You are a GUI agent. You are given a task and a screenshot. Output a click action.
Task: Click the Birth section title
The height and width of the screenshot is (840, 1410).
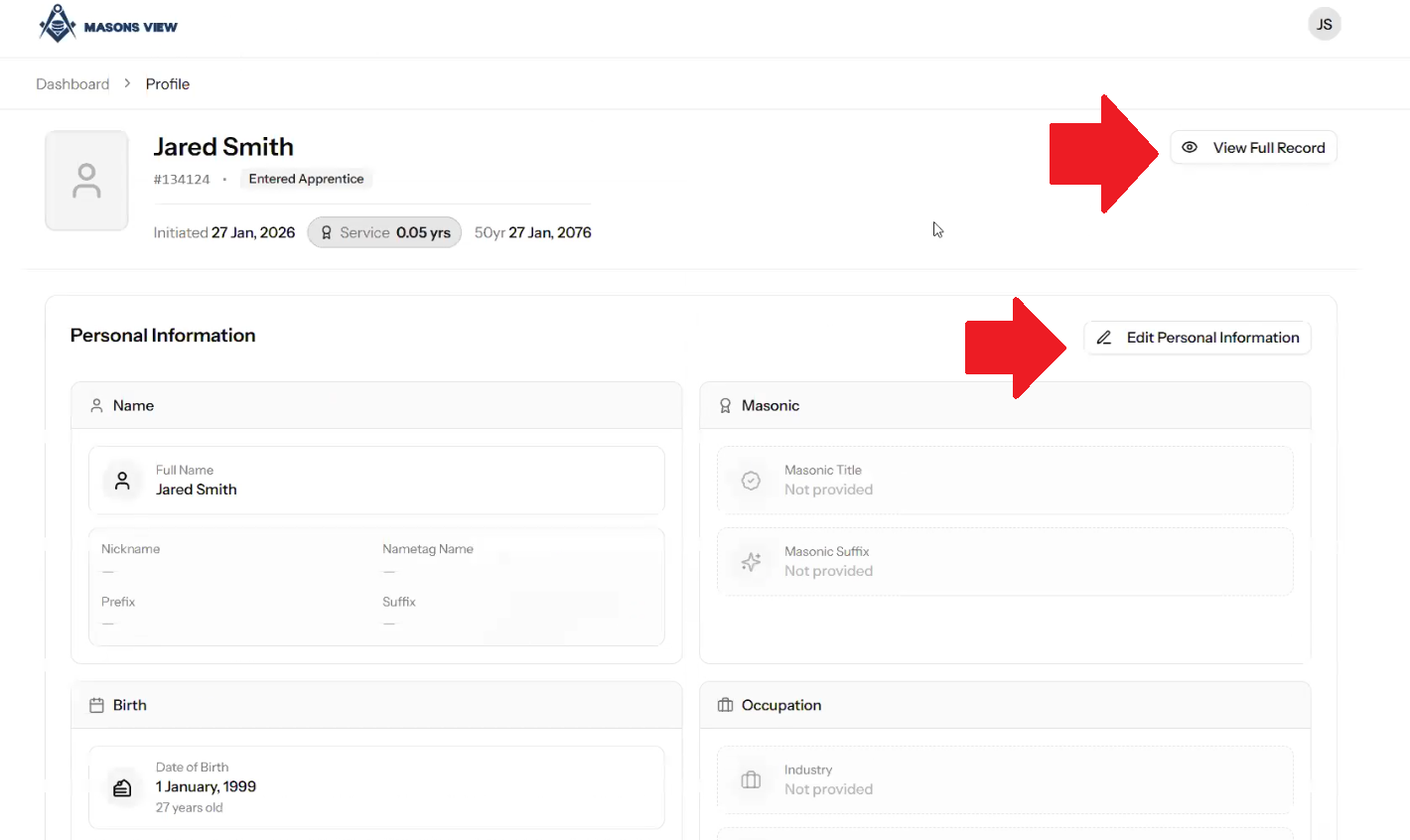pos(130,705)
